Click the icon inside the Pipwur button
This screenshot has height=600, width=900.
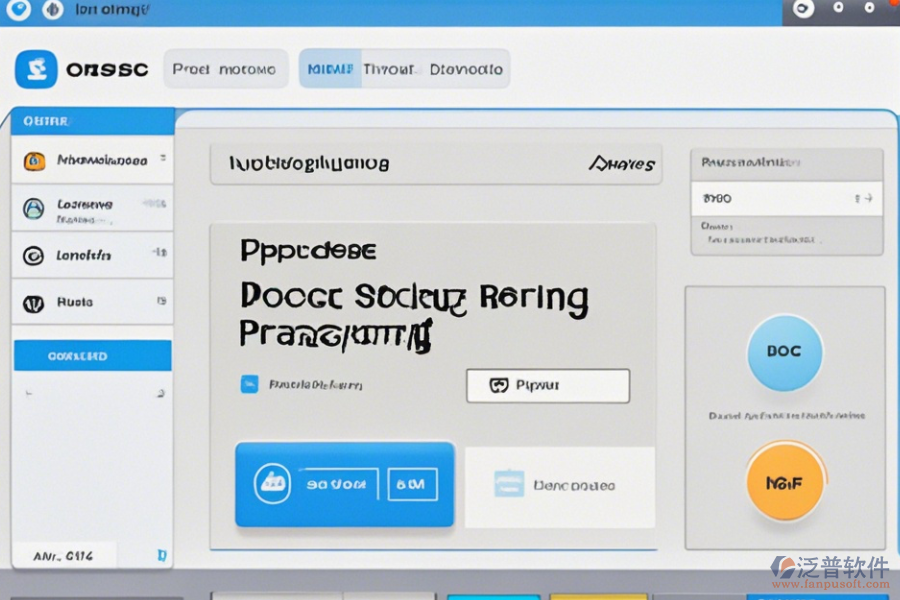pos(499,385)
